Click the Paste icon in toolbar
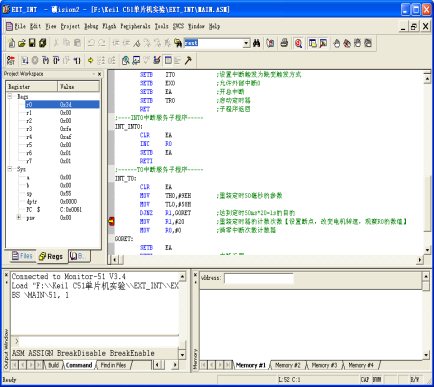The width and height of the screenshot is (434, 387). 77,43
